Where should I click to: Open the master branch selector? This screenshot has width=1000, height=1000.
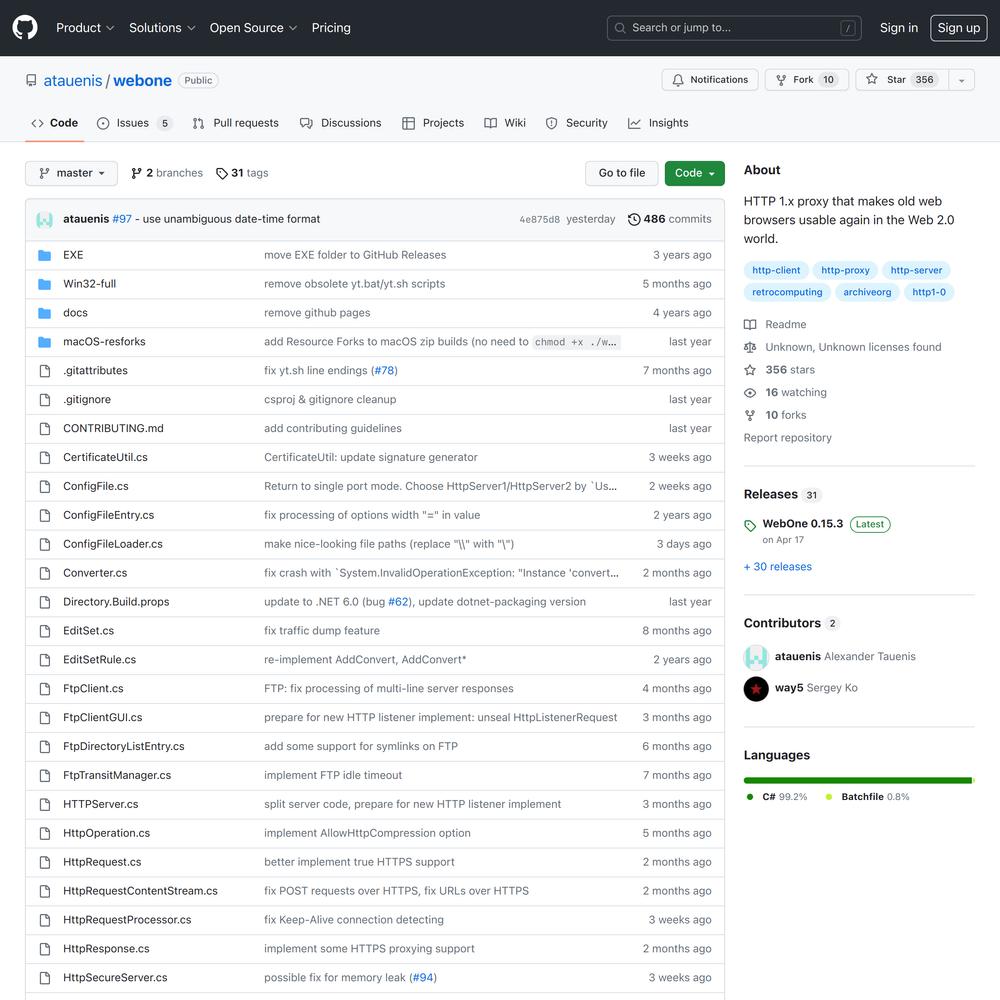[71, 173]
